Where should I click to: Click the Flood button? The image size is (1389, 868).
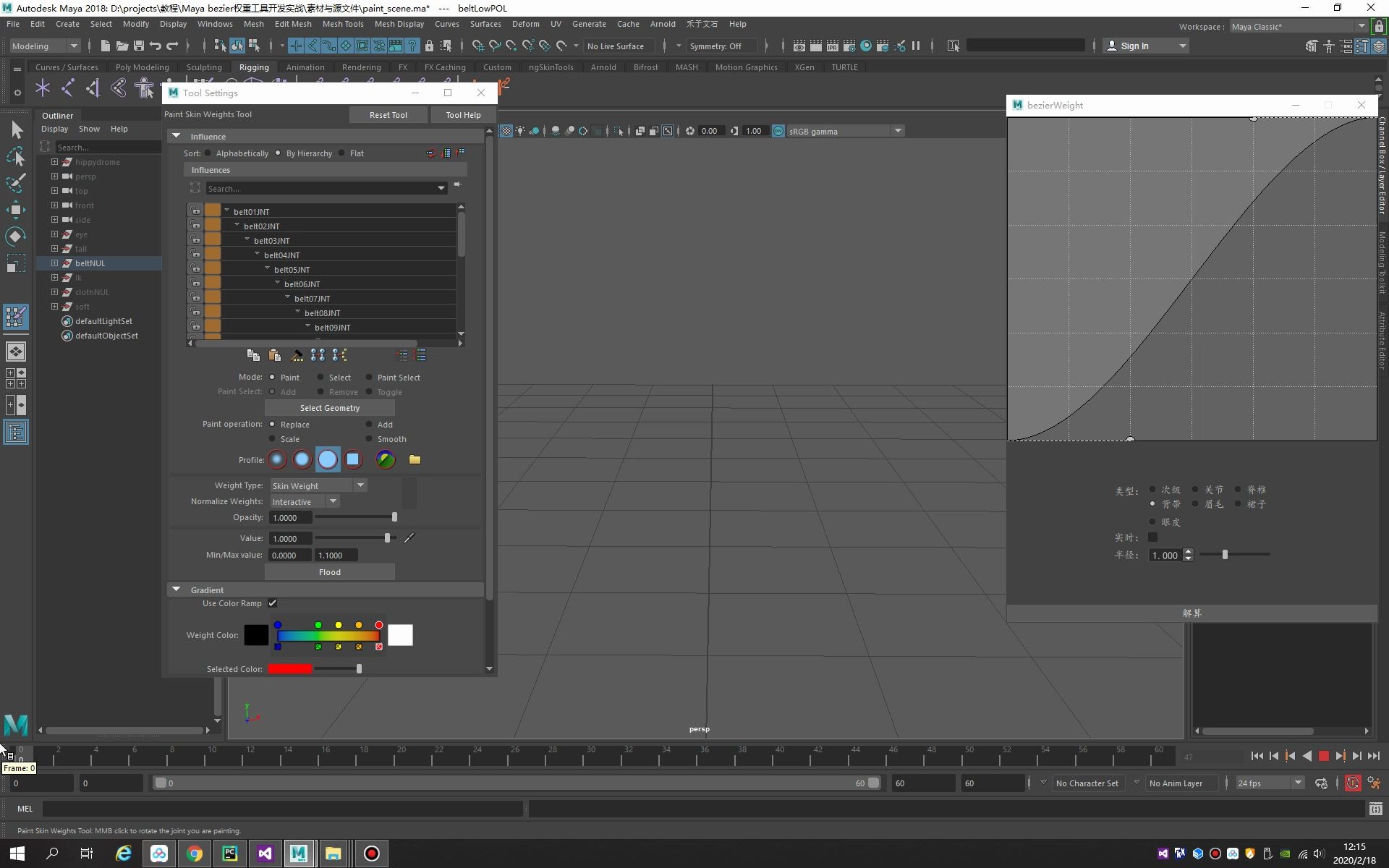coord(329,572)
